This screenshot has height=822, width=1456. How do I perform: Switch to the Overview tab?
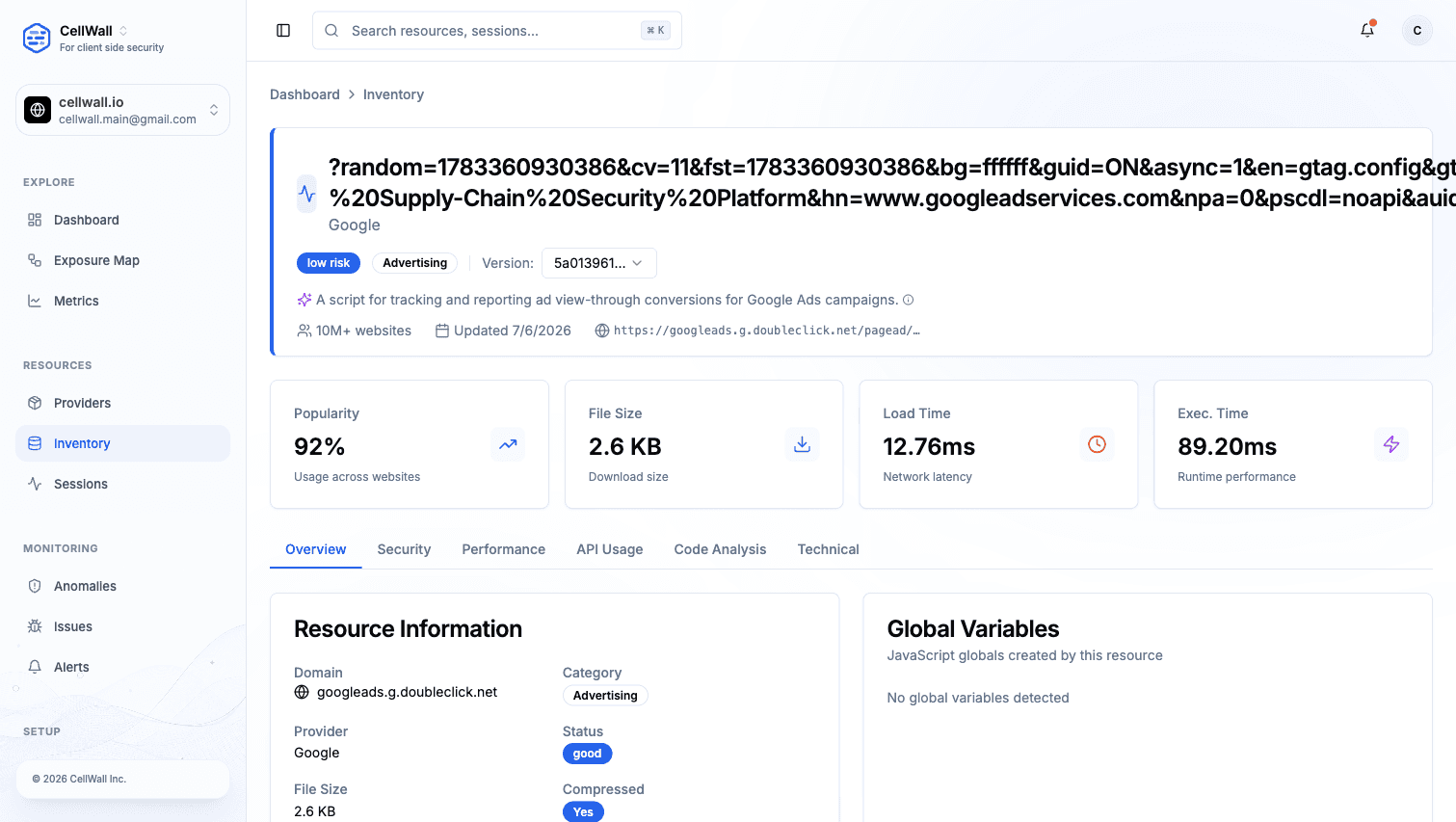pos(316,549)
